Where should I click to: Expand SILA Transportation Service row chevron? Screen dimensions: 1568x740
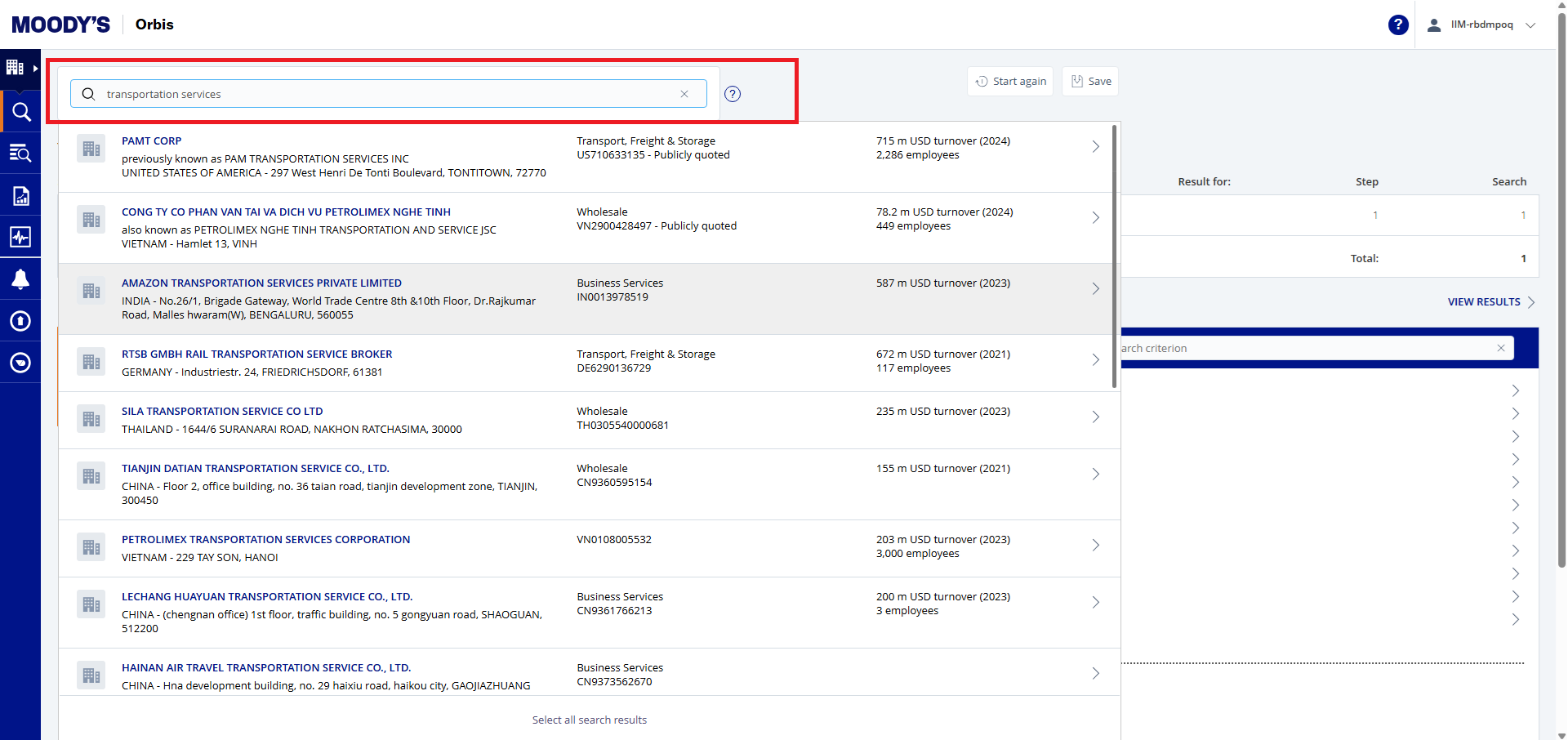point(1095,417)
